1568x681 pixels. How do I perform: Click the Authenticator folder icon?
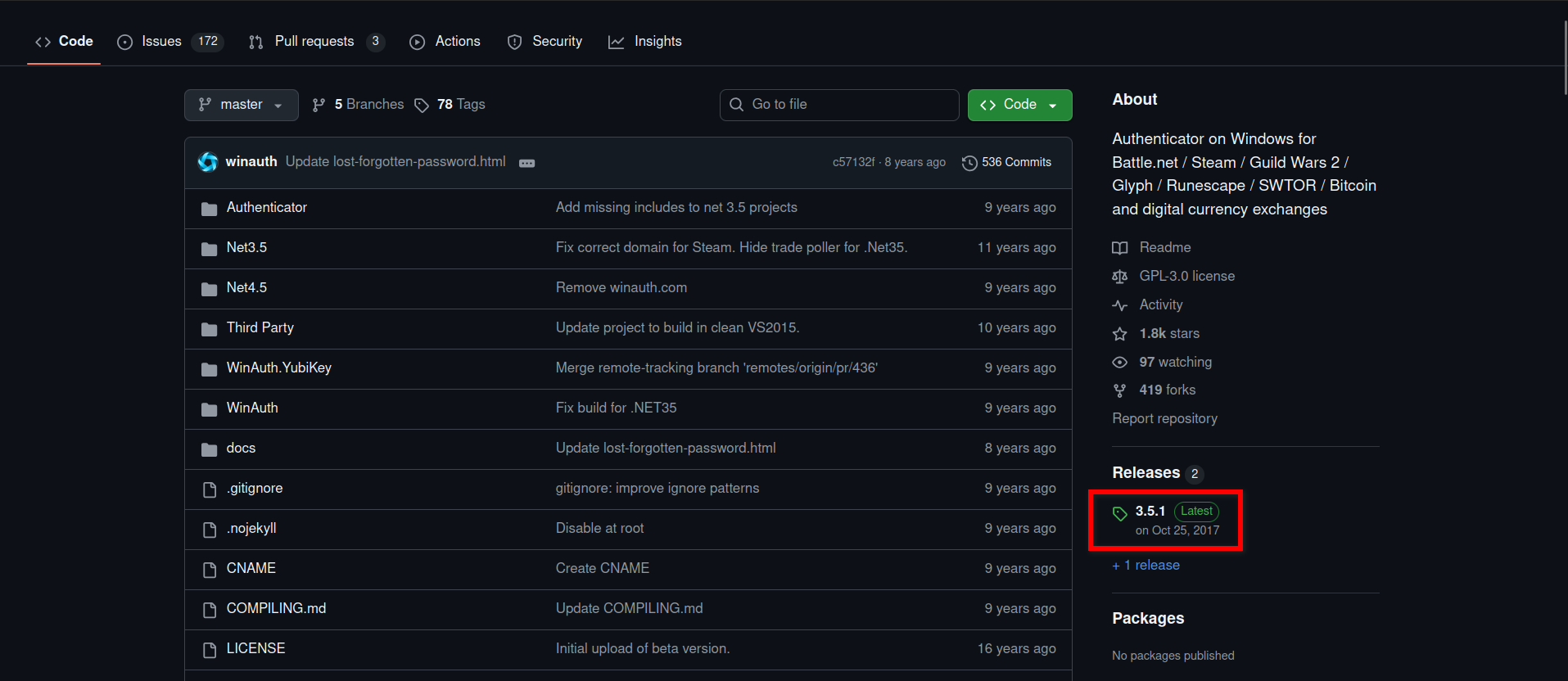[x=209, y=209]
